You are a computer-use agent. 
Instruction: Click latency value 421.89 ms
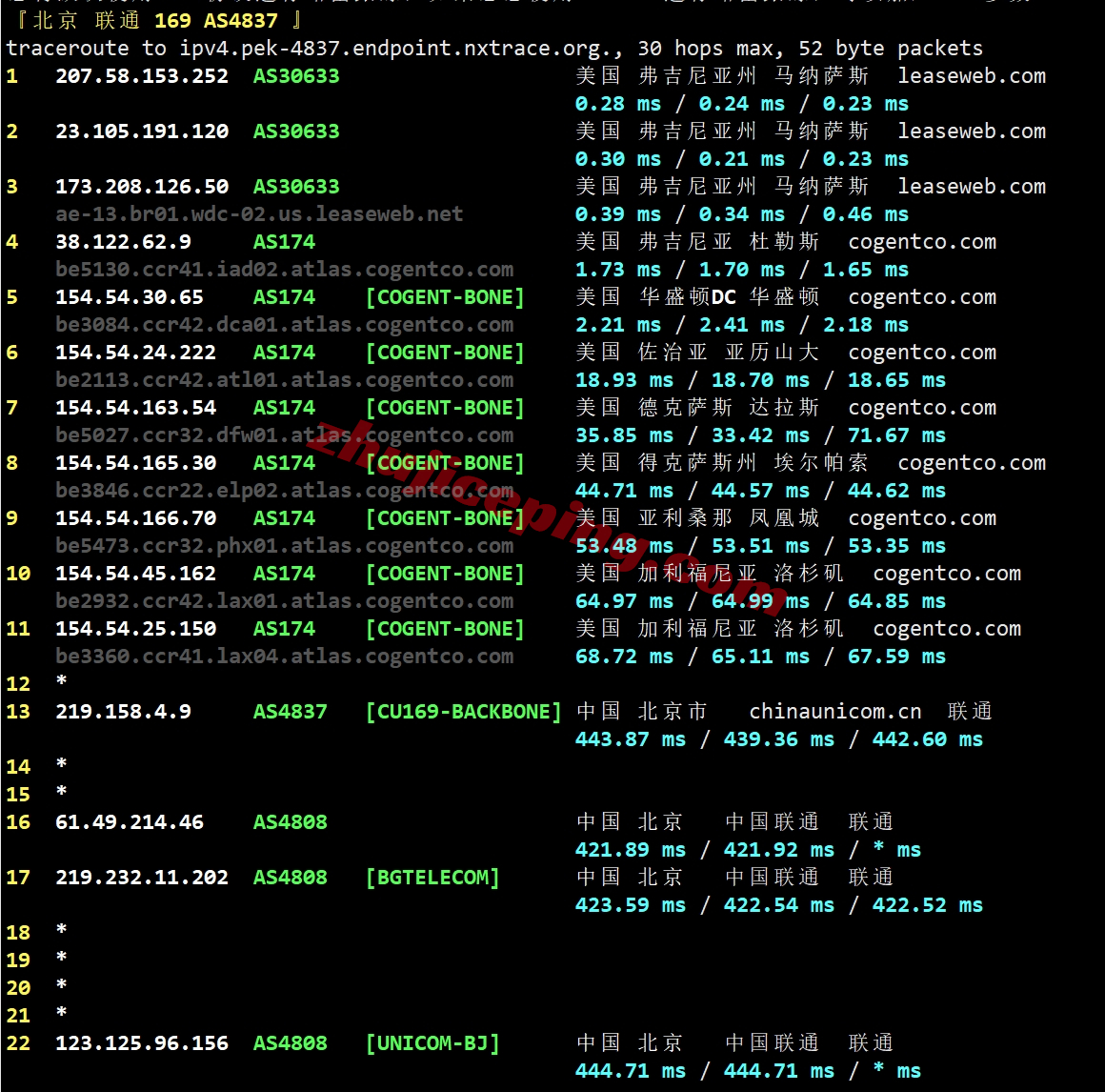630,850
